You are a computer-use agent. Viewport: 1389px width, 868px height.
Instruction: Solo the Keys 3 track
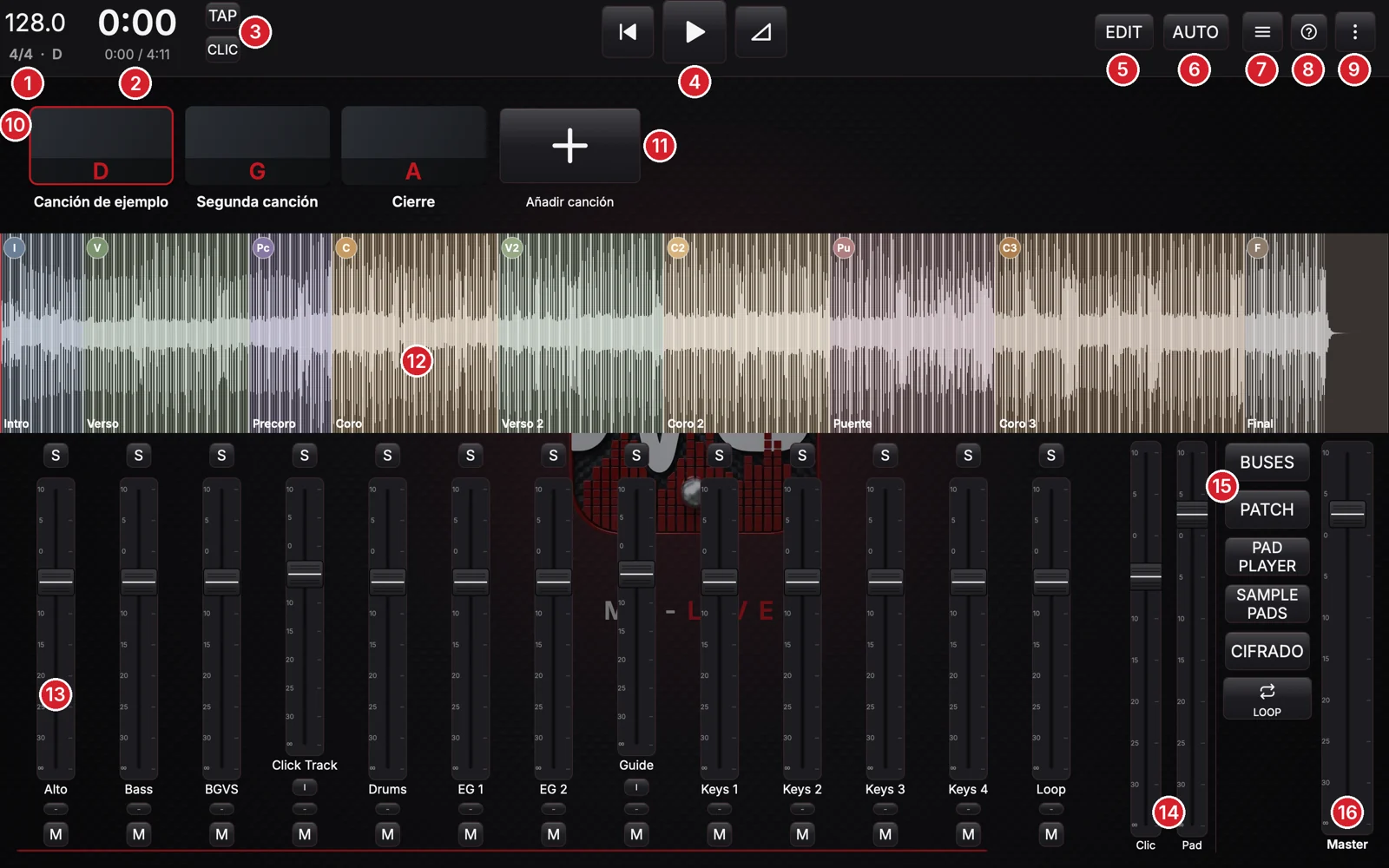(885, 456)
